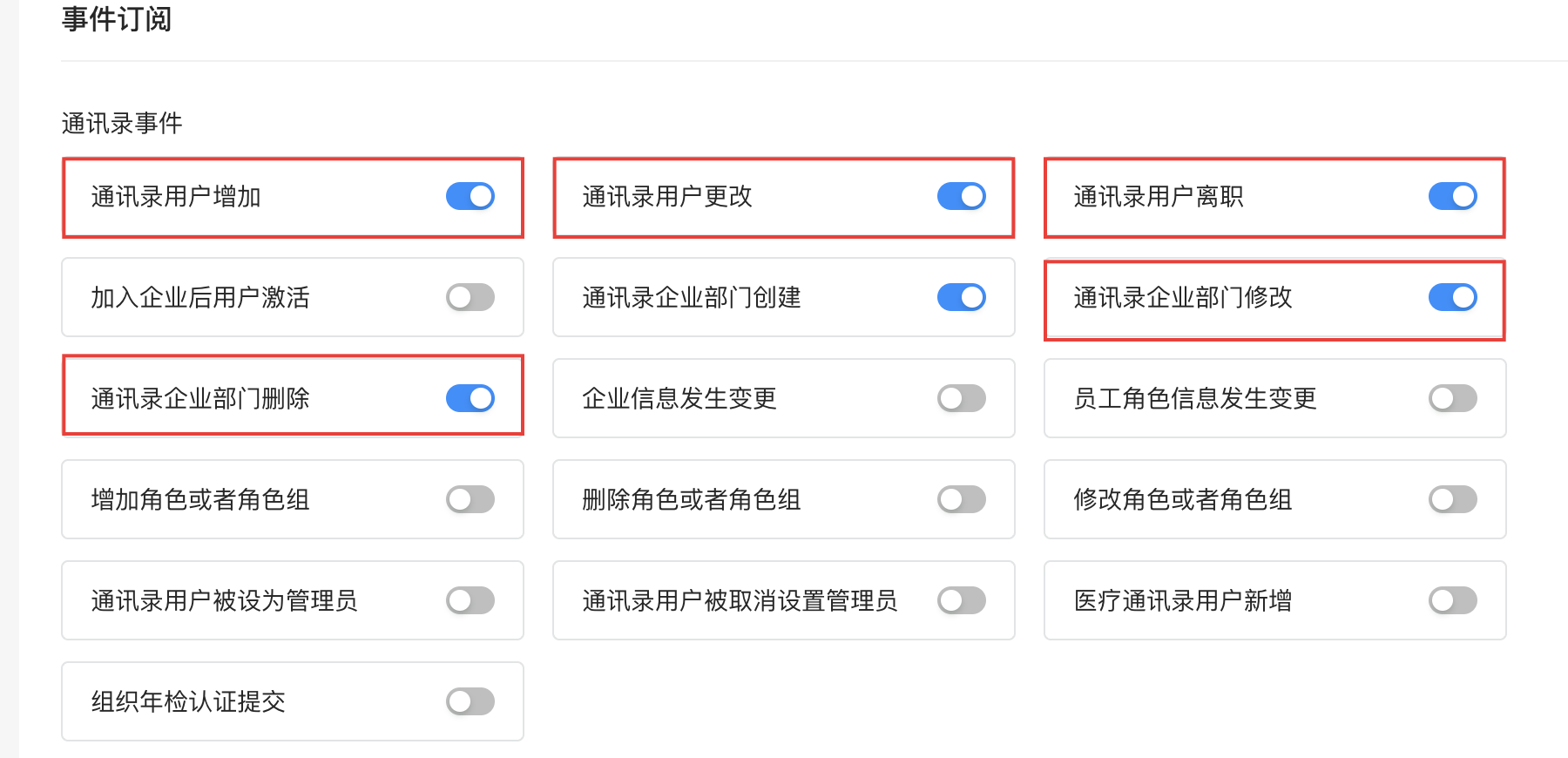Enable 通讯录用户被取消设置管理员 toggle
Viewport: 1568px width, 758px height.
[962, 601]
